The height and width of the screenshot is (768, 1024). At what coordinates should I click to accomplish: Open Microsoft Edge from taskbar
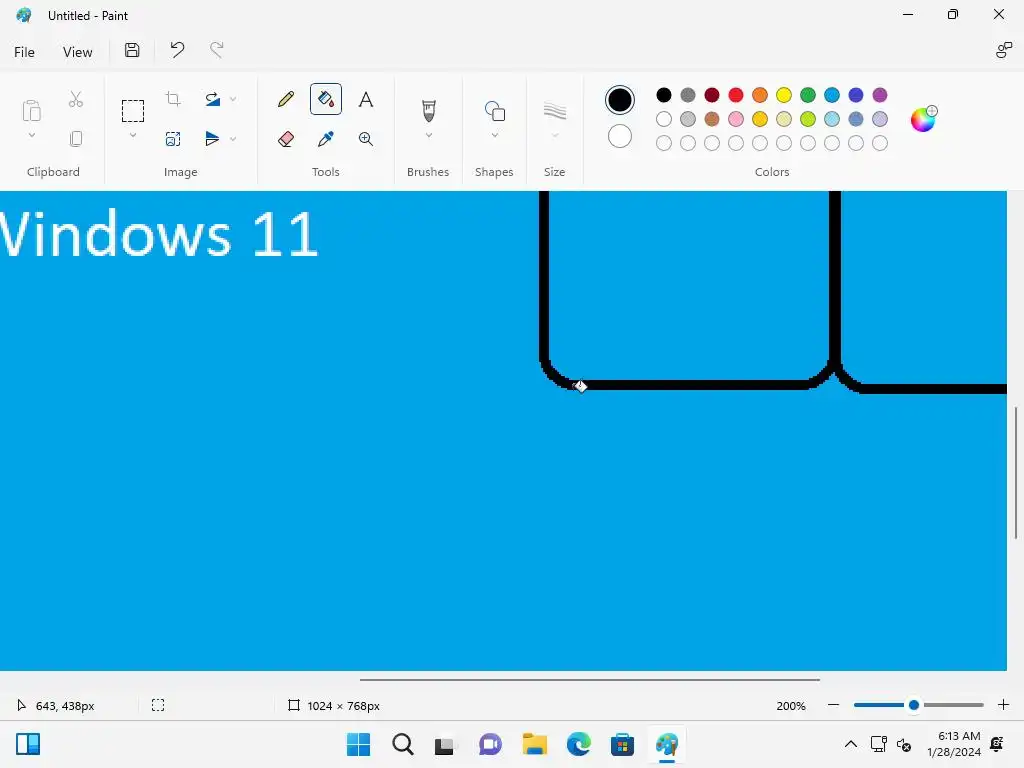tap(579, 744)
